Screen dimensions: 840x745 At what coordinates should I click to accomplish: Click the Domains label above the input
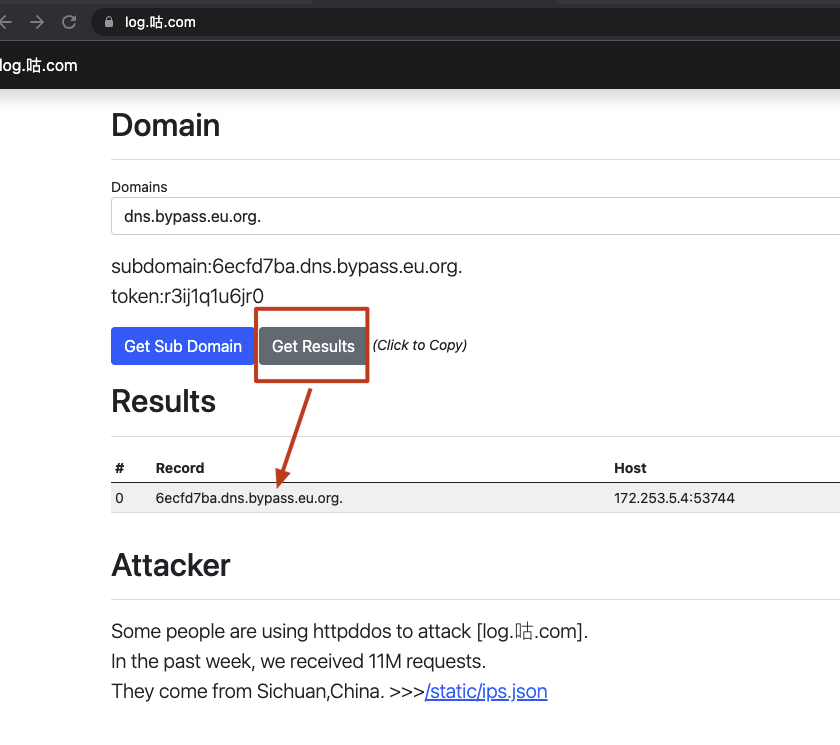139,187
